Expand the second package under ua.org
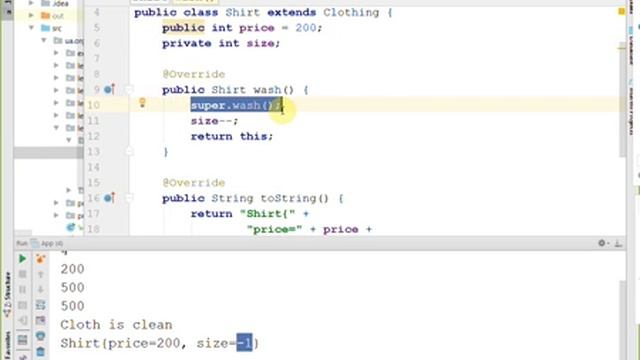The width and height of the screenshot is (640, 360). tap(56, 65)
